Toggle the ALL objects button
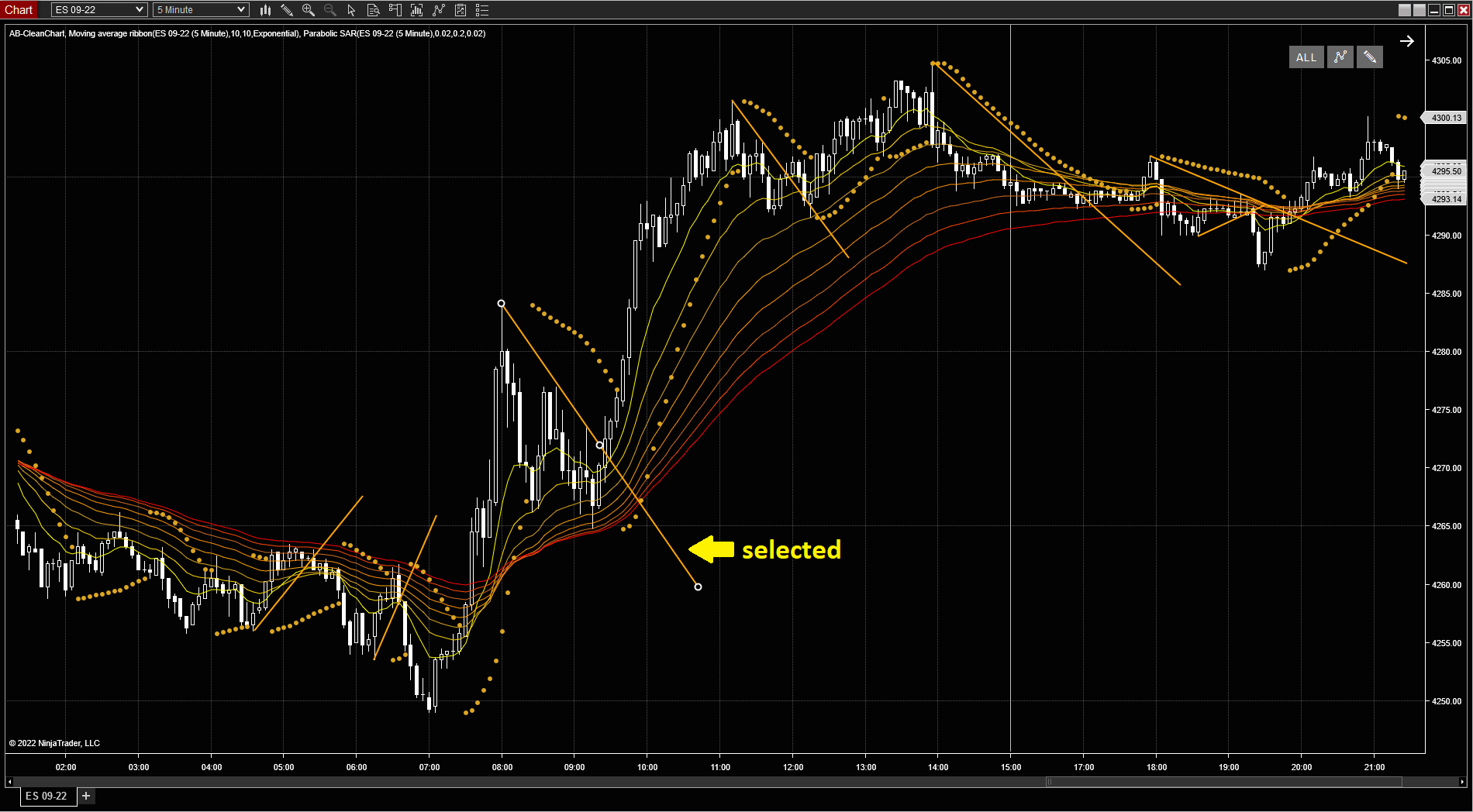Image resolution: width=1473 pixels, height=812 pixels. click(1306, 57)
